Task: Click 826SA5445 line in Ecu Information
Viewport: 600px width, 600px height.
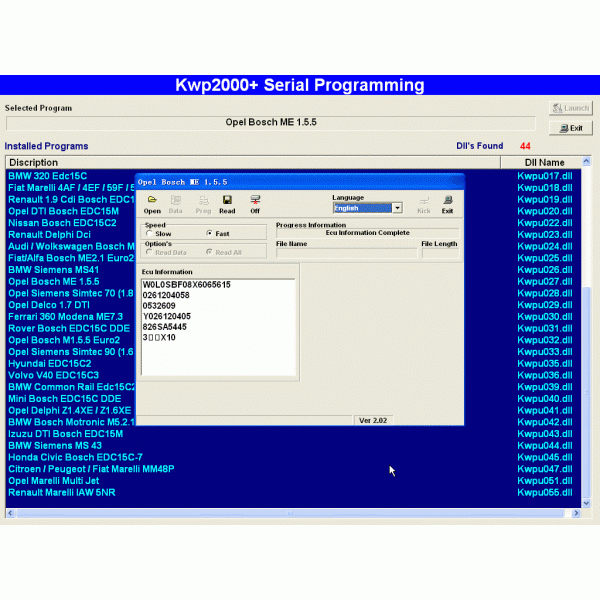Action: 165,327
